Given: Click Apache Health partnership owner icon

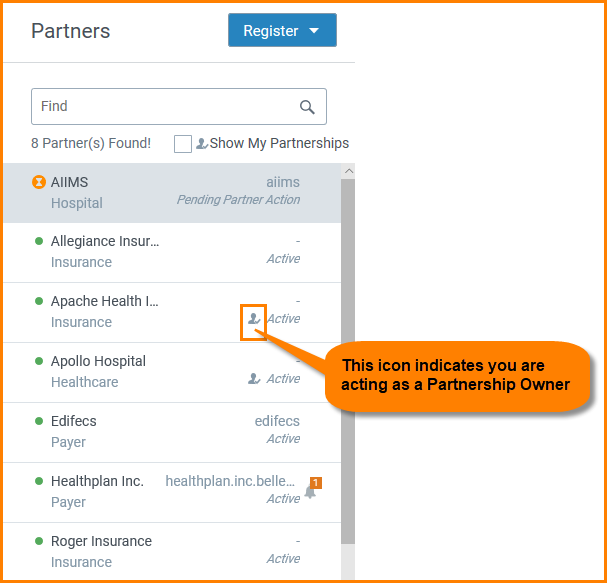Looking at the screenshot, I should point(254,319).
